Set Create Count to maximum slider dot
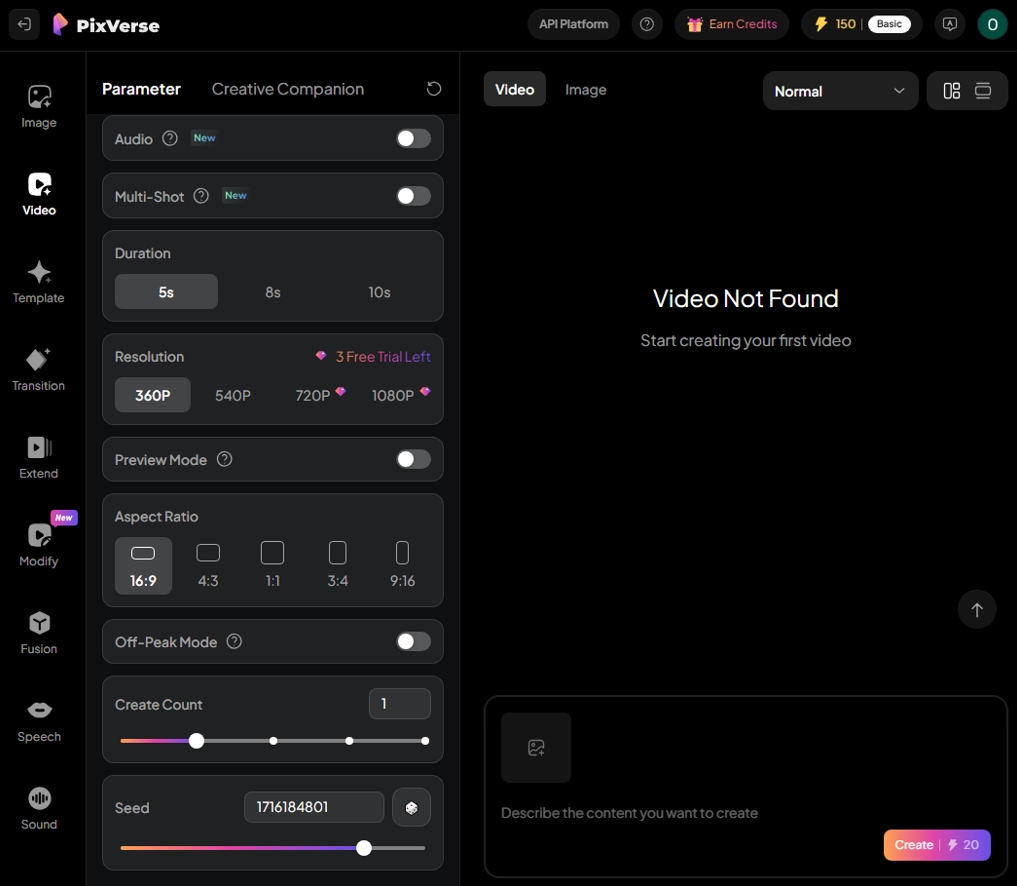Image resolution: width=1017 pixels, height=886 pixels. tap(425, 741)
